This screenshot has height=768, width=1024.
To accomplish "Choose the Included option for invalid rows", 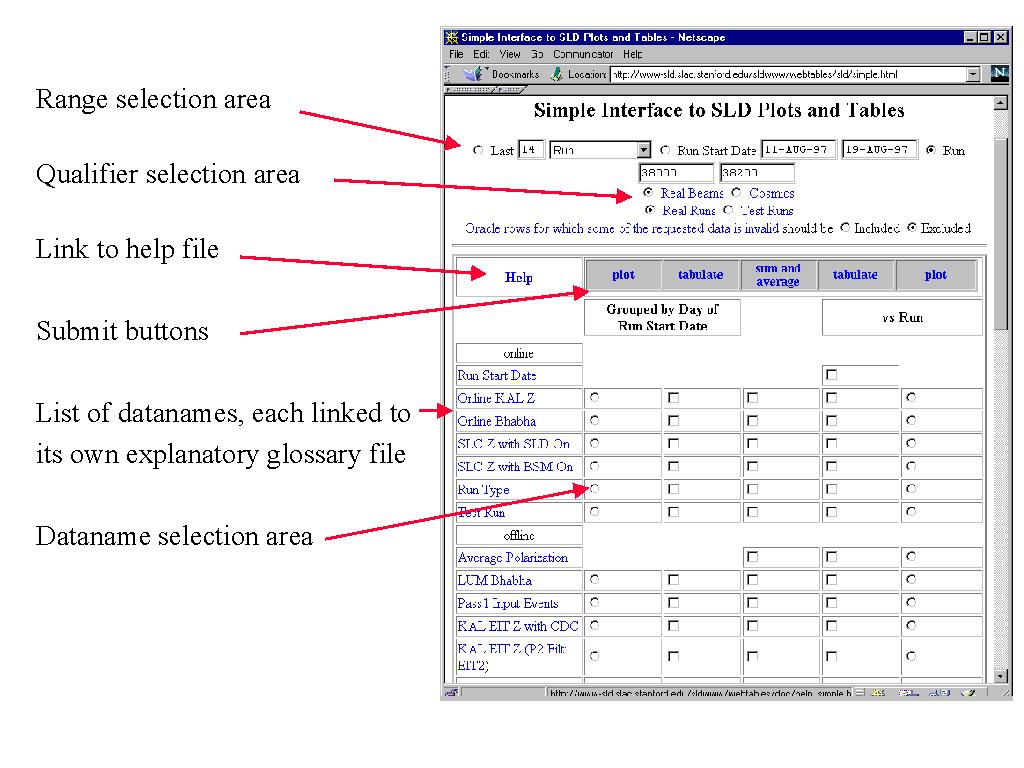I will point(845,228).
